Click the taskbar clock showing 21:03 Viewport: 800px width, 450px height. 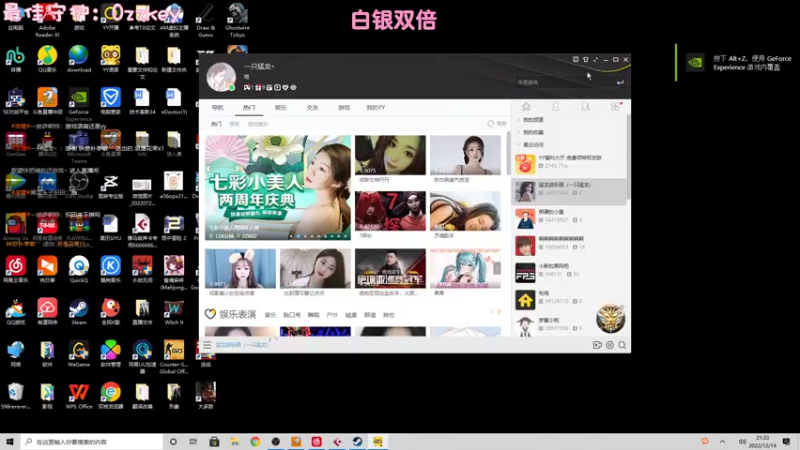pyautogui.click(x=762, y=441)
